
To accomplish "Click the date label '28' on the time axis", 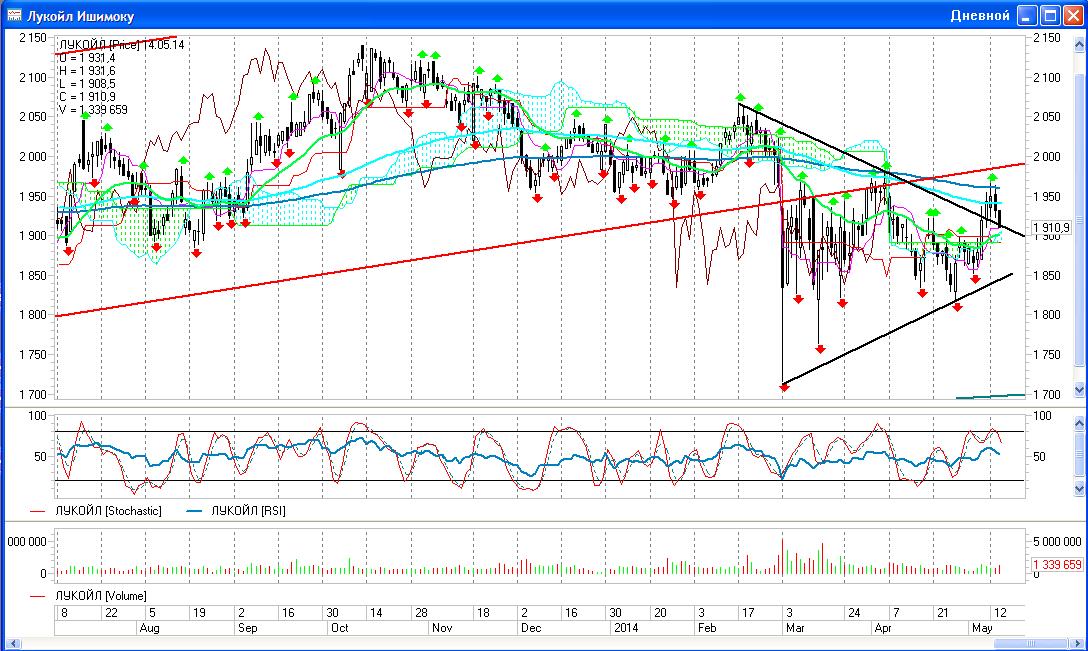I will click(x=421, y=613).
